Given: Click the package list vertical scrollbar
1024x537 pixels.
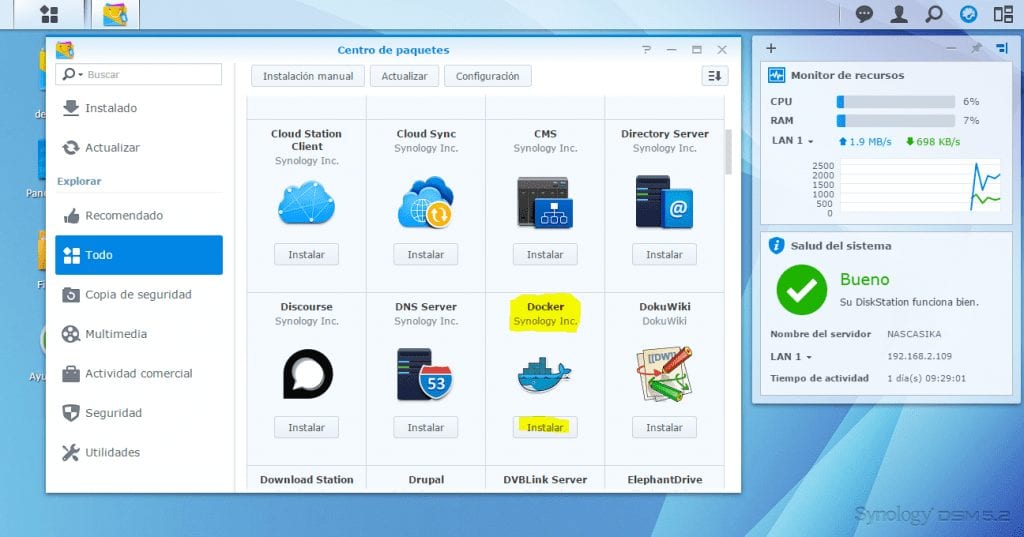Looking at the screenshot, I should pyautogui.click(x=728, y=152).
